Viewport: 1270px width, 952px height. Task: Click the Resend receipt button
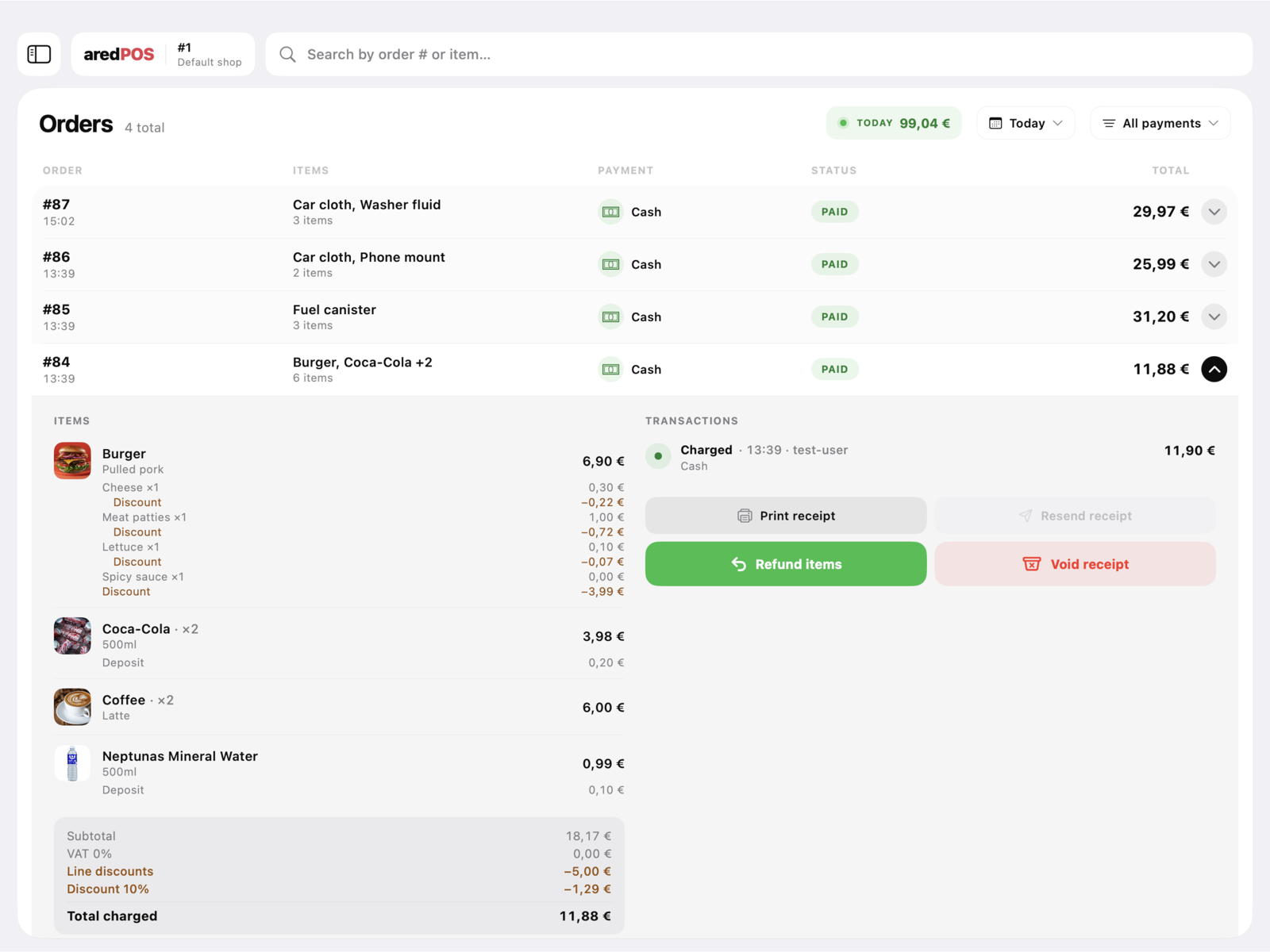pos(1075,516)
